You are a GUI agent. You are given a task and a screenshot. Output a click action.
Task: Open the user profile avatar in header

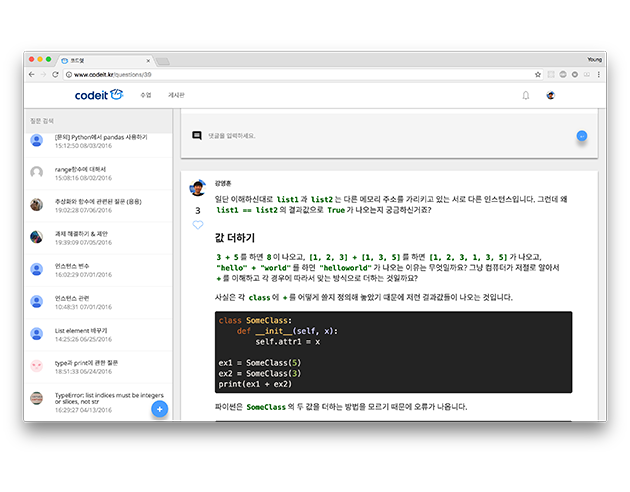550,95
